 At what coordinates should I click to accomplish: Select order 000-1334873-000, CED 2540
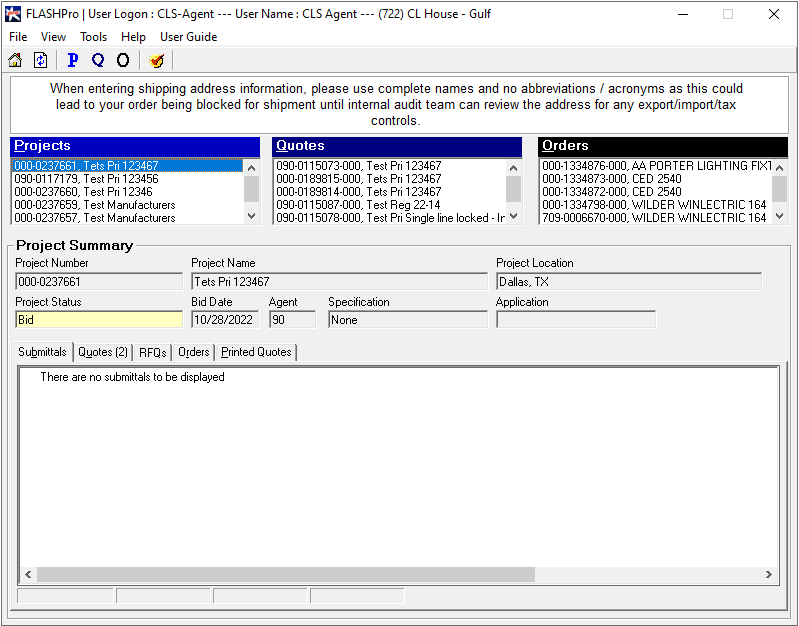(612, 179)
